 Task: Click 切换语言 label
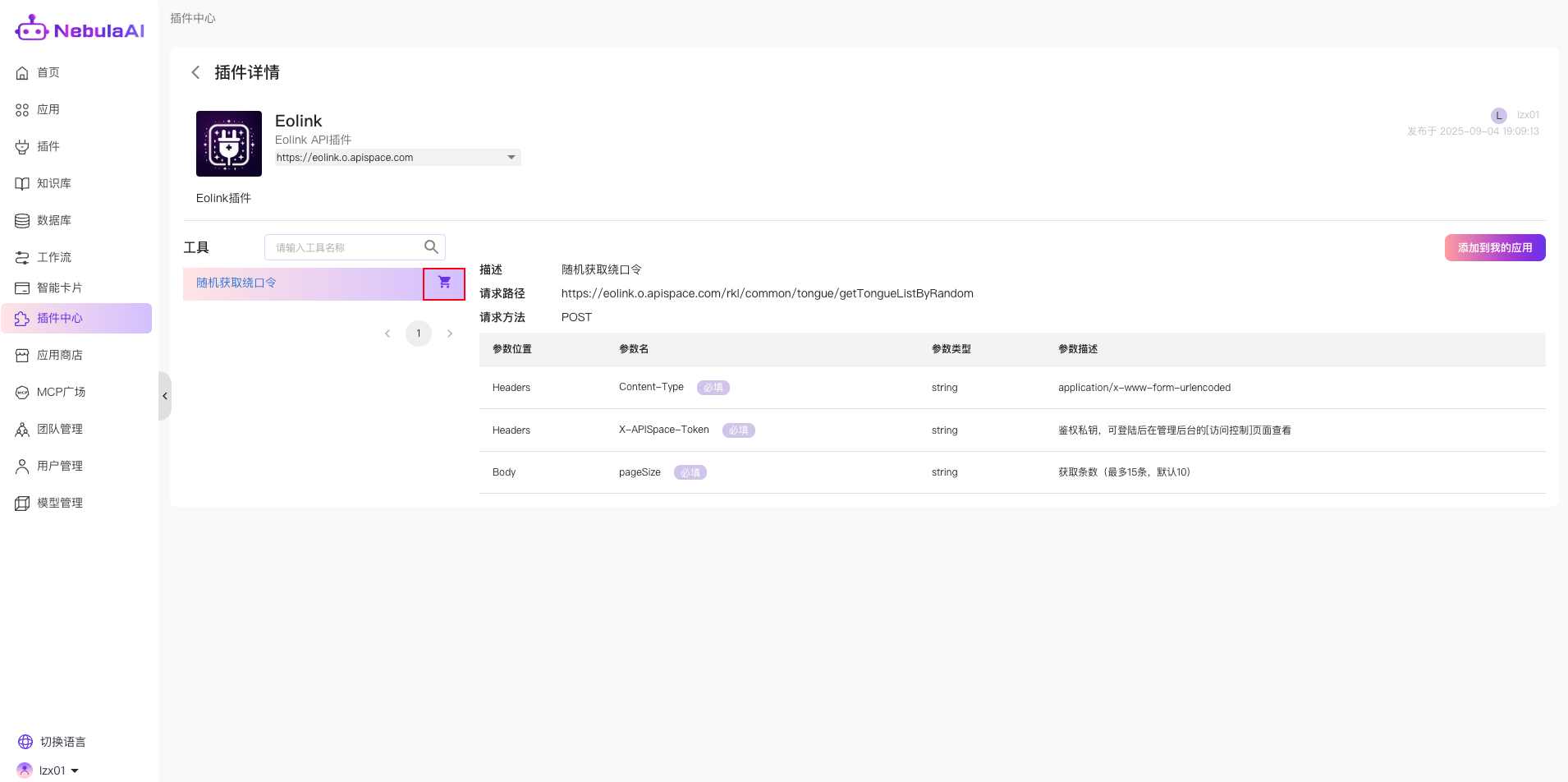(x=63, y=743)
